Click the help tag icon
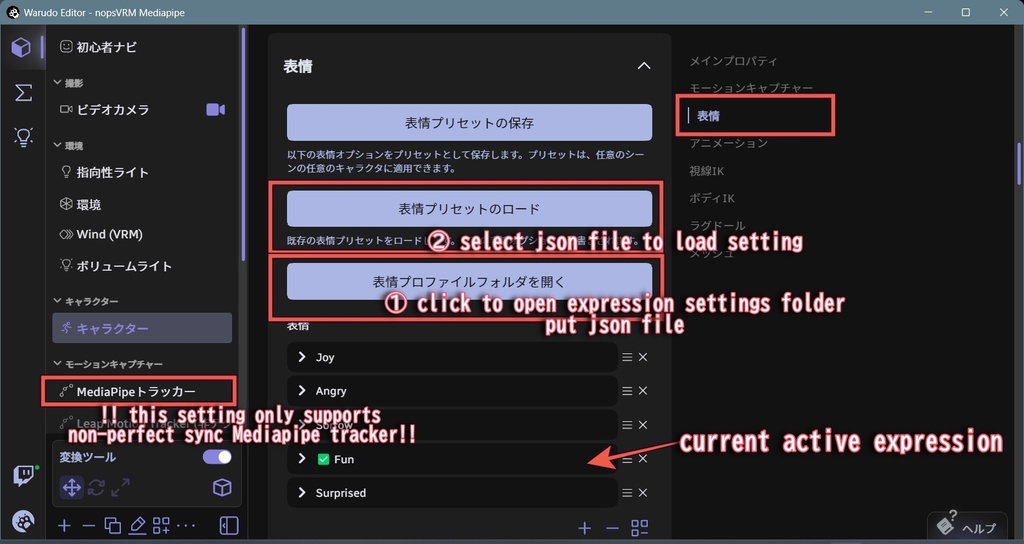The width and height of the screenshot is (1024, 544). (946, 524)
